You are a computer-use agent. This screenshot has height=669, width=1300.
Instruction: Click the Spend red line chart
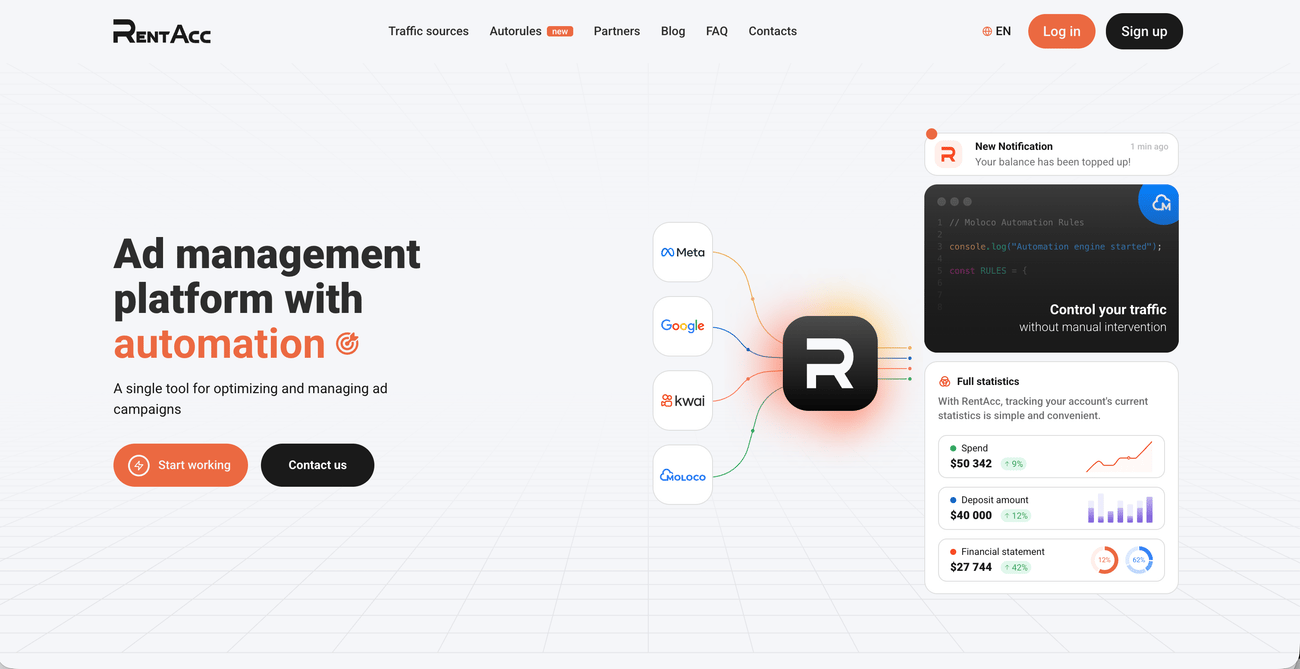pyautogui.click(x=1119, y=457)
